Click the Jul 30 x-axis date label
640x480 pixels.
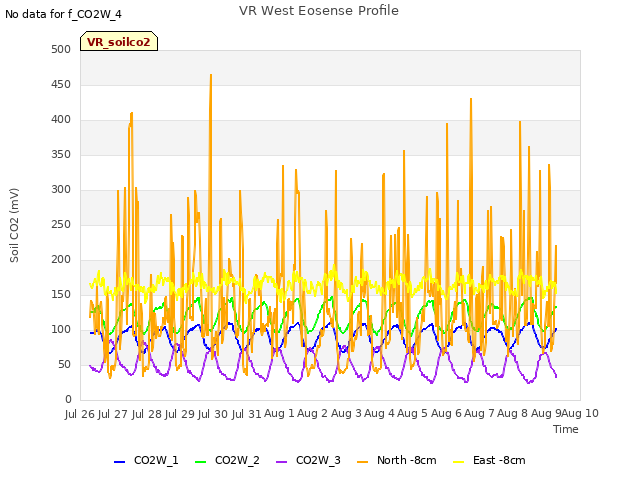[213, 414]
